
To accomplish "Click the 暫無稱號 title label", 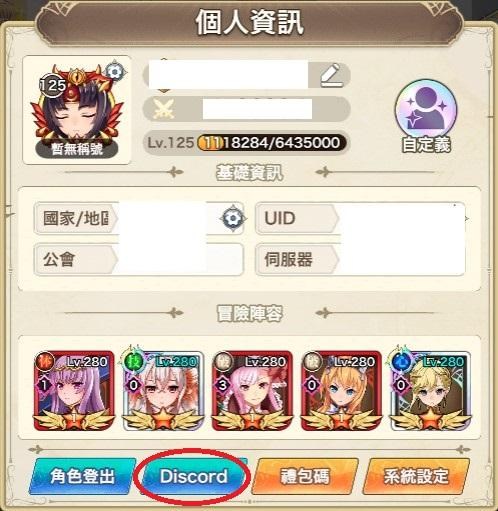I will (x=77, y=149).
